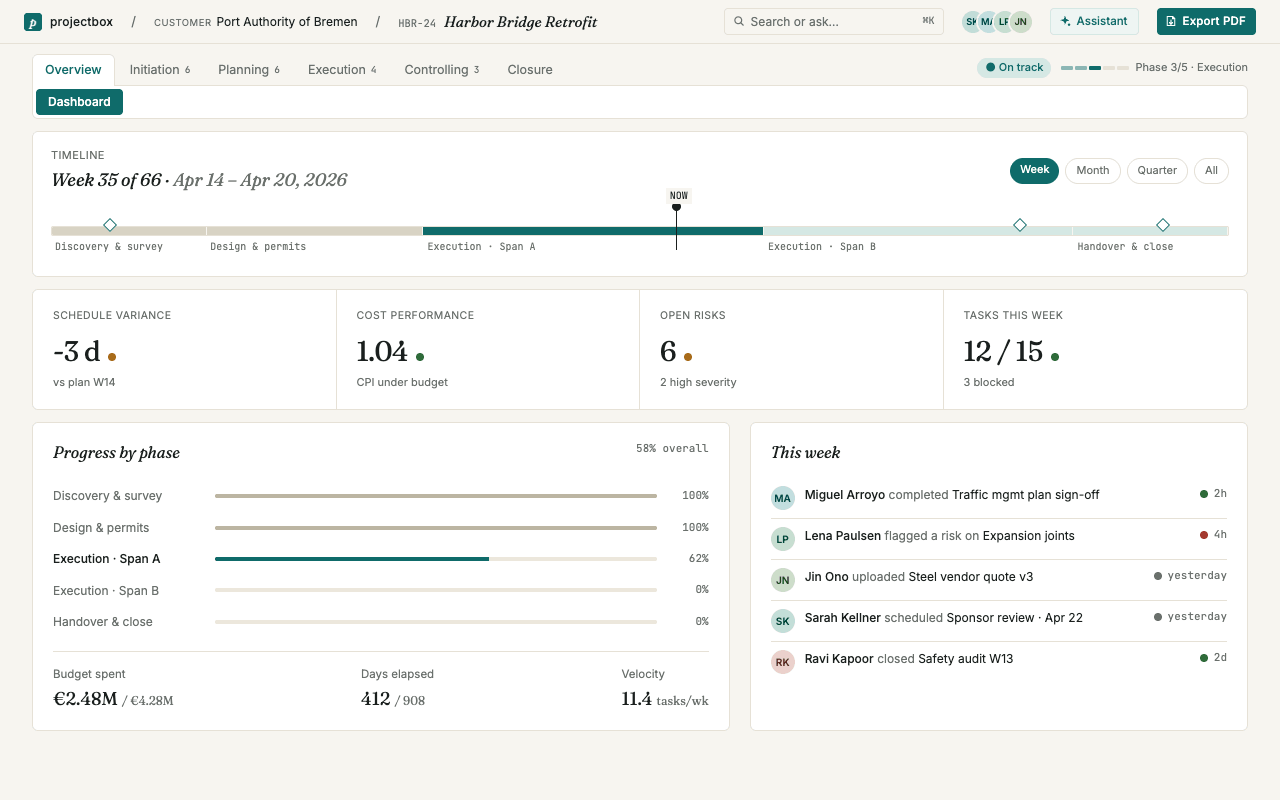The width and height of the screenshot is (1280, 800).
Task: Focus the Search or ask field
Action: 834,21
